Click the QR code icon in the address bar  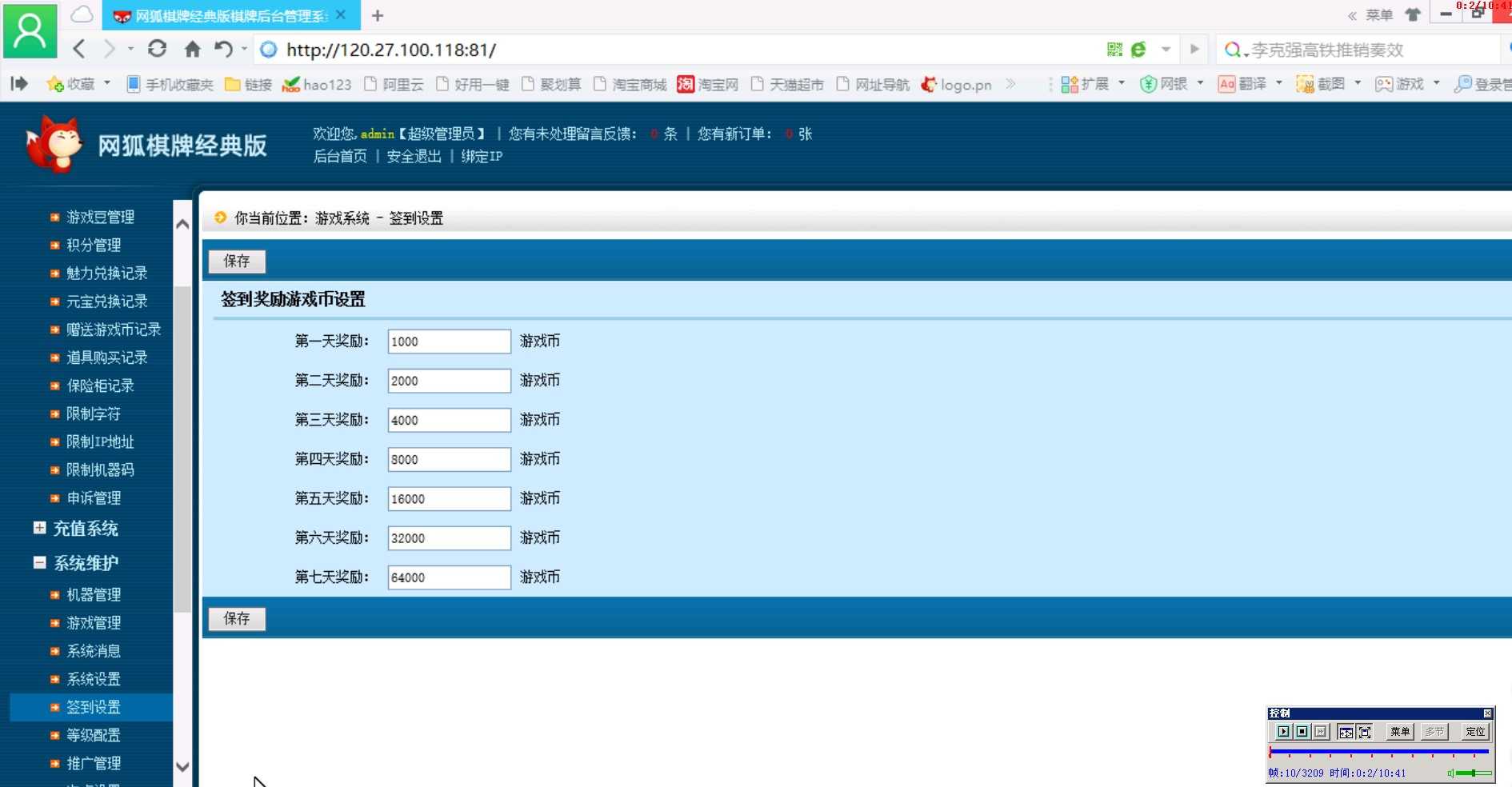point(1114,50)
